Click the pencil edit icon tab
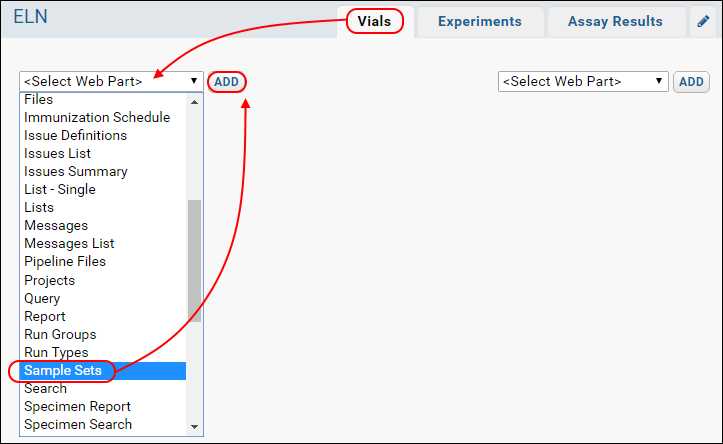Screen dimensions: 723x444 pyautogui.click(x=703, y=21)
